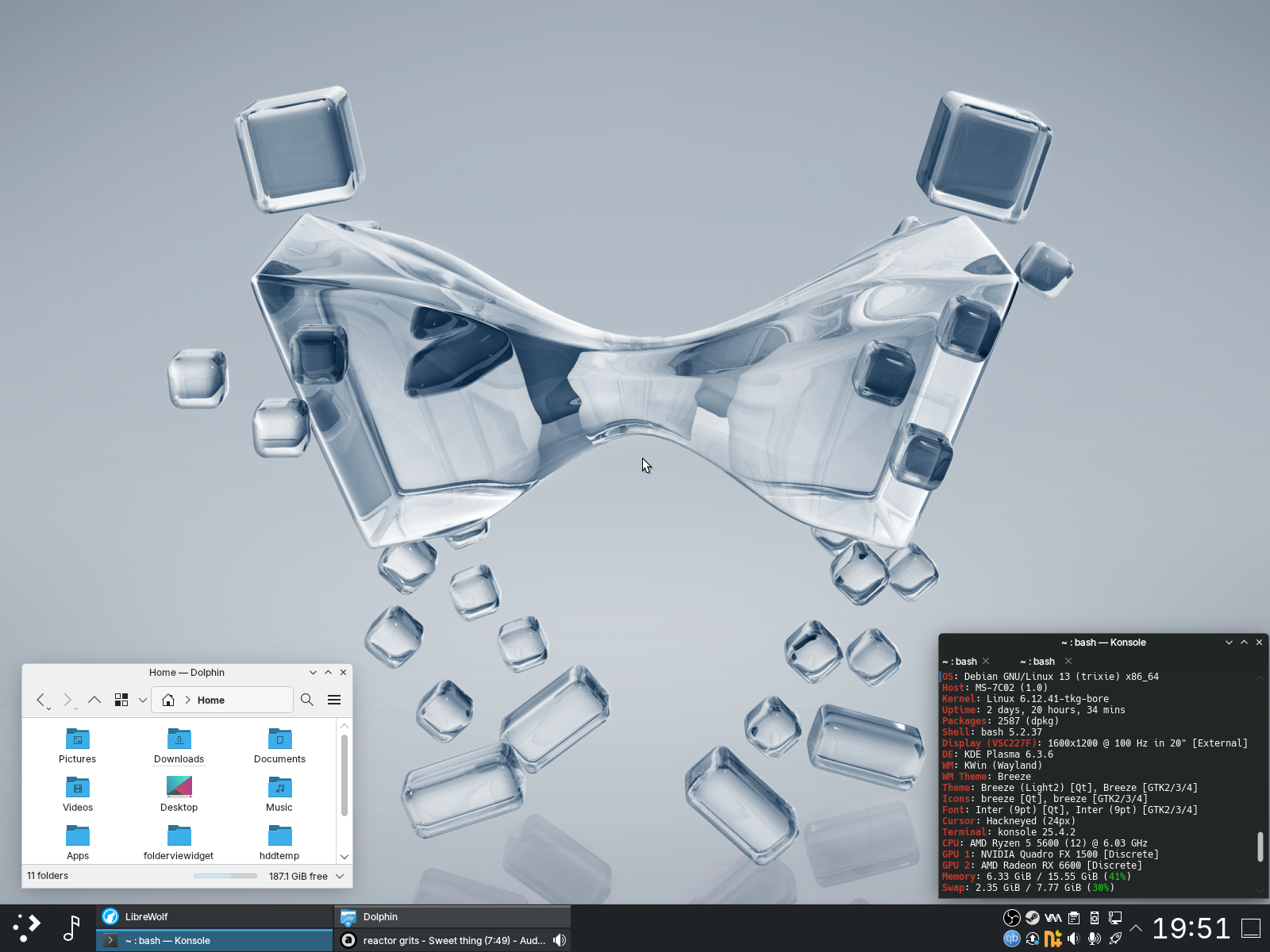1270x952 pixels.
Task: Click the virt-manager tray icon
Action: (x=1053, y=918)
